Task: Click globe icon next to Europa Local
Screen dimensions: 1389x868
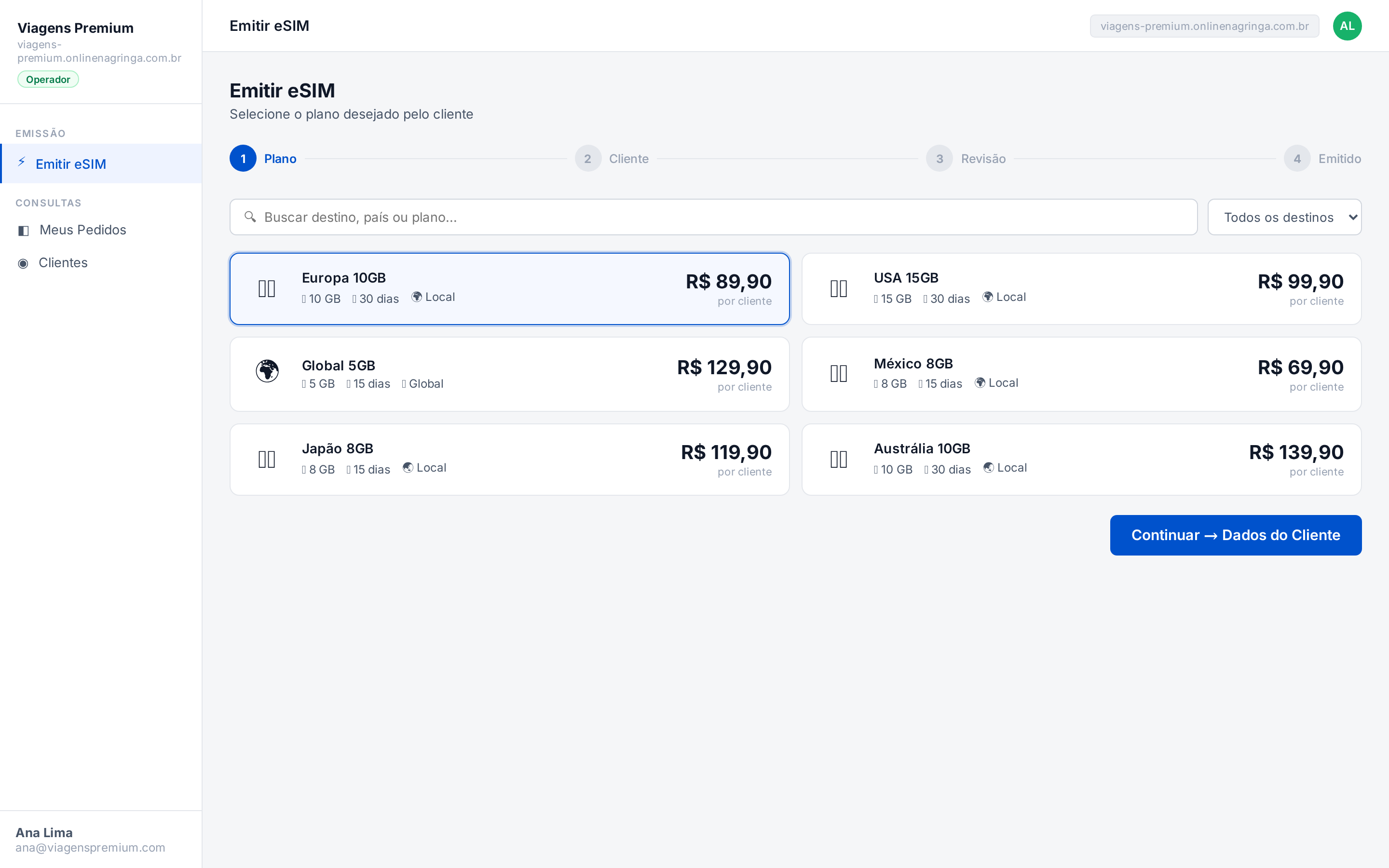Action: coord(417,297)
